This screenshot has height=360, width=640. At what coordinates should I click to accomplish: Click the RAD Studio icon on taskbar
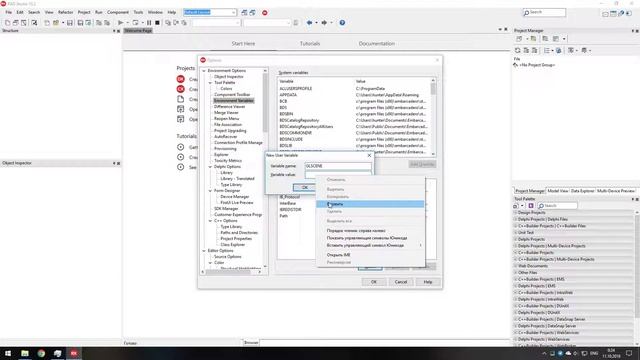[x=74, y=353]
